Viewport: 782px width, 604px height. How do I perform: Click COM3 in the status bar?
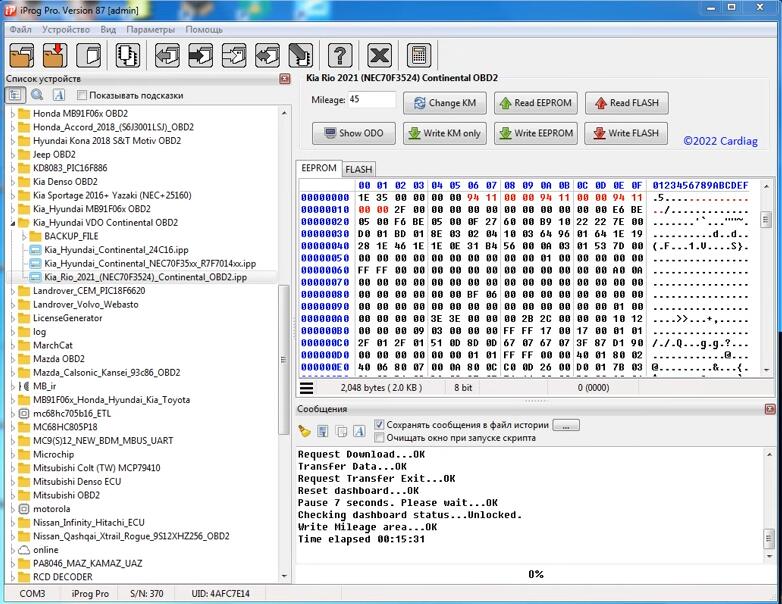click(32, 594)
